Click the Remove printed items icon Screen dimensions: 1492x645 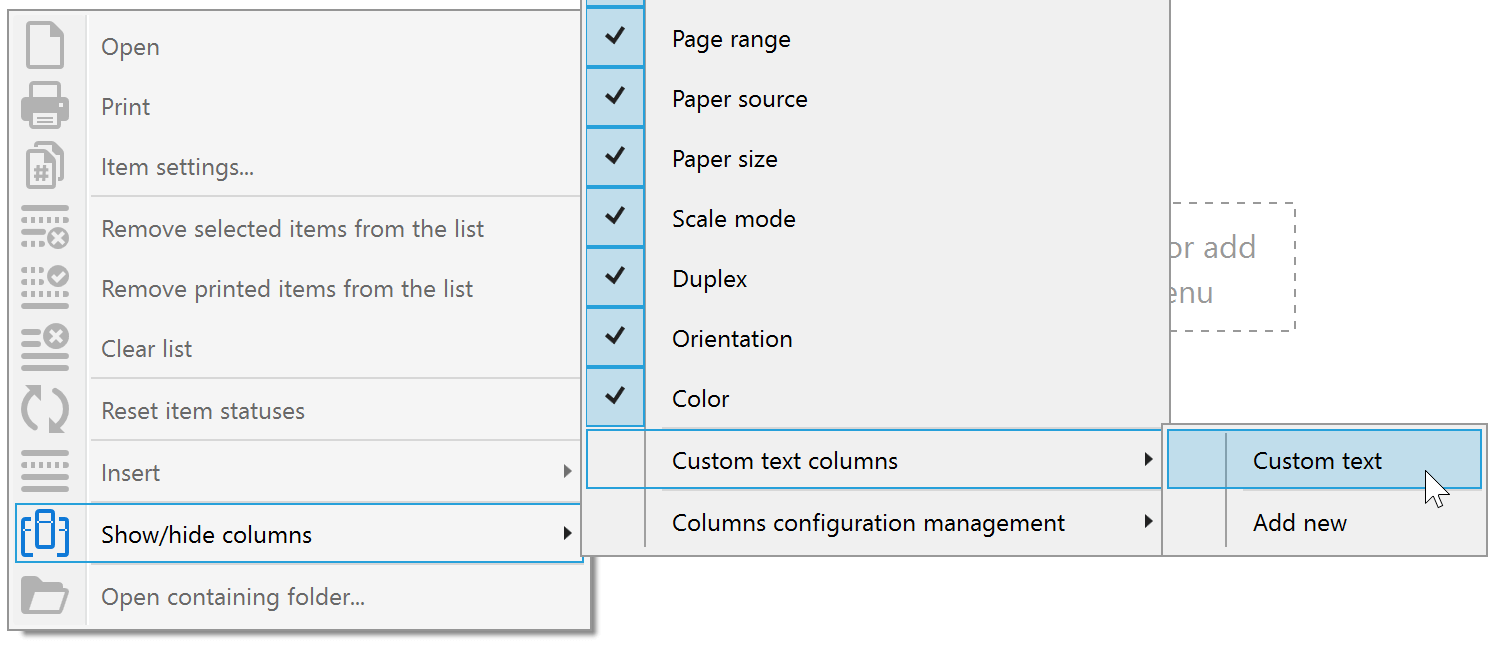(45, 288)
